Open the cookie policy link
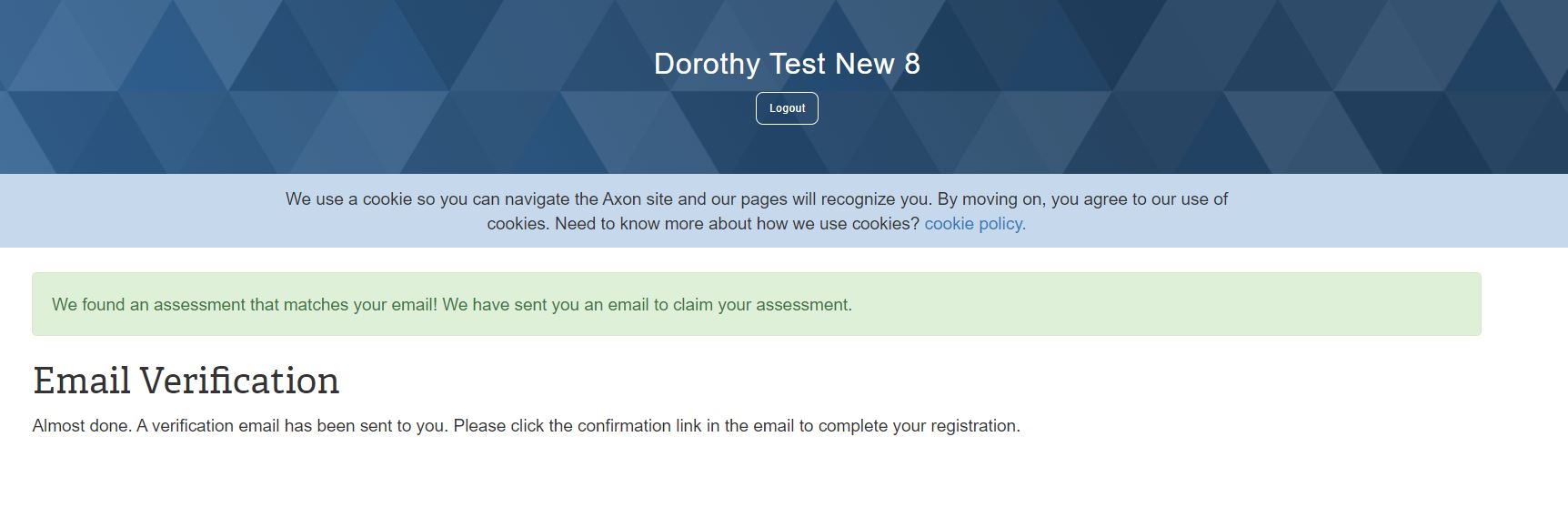This screenshot has width=1568, height=508. click(974, 224)
